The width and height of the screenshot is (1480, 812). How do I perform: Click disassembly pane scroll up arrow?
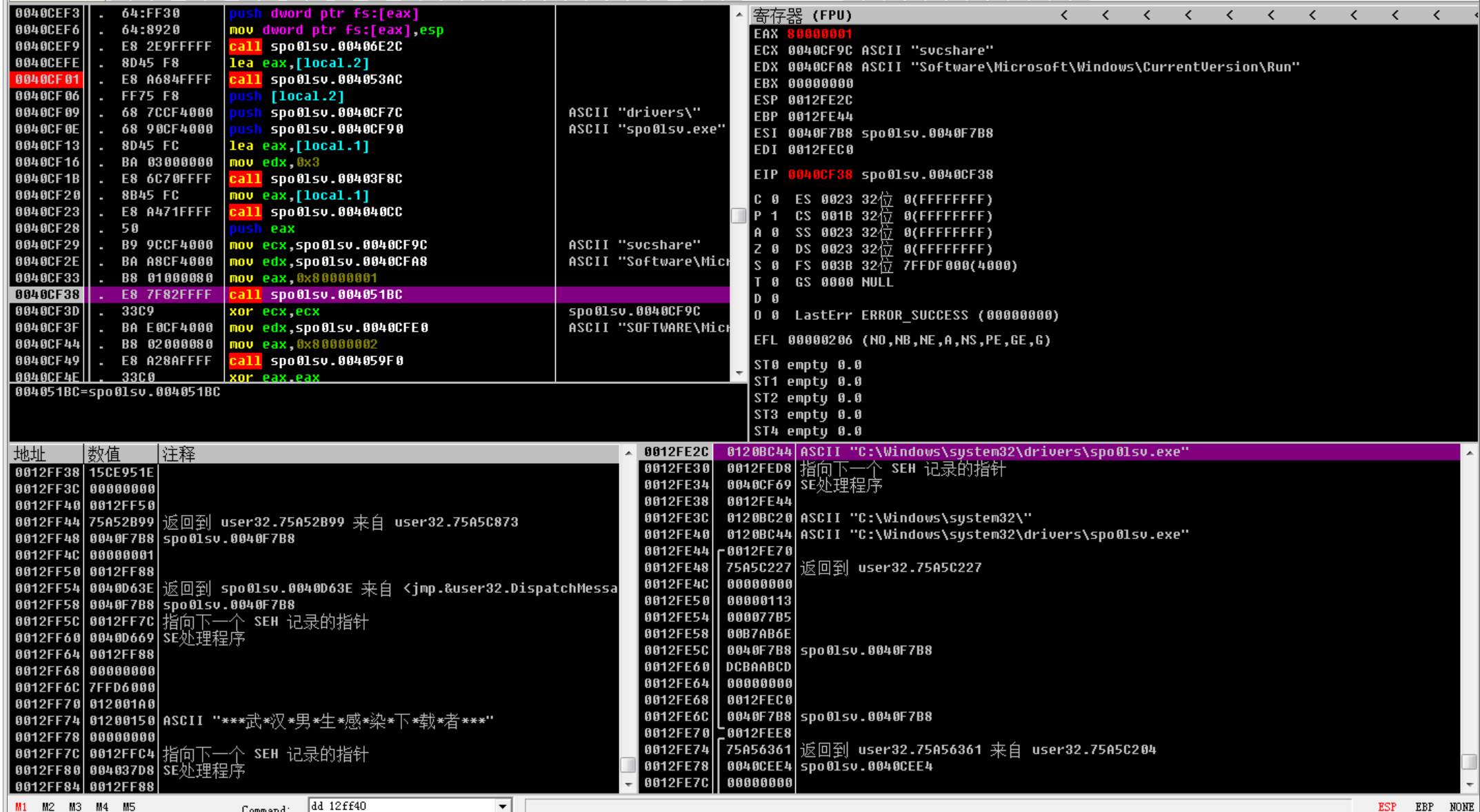tap(739, 14)
